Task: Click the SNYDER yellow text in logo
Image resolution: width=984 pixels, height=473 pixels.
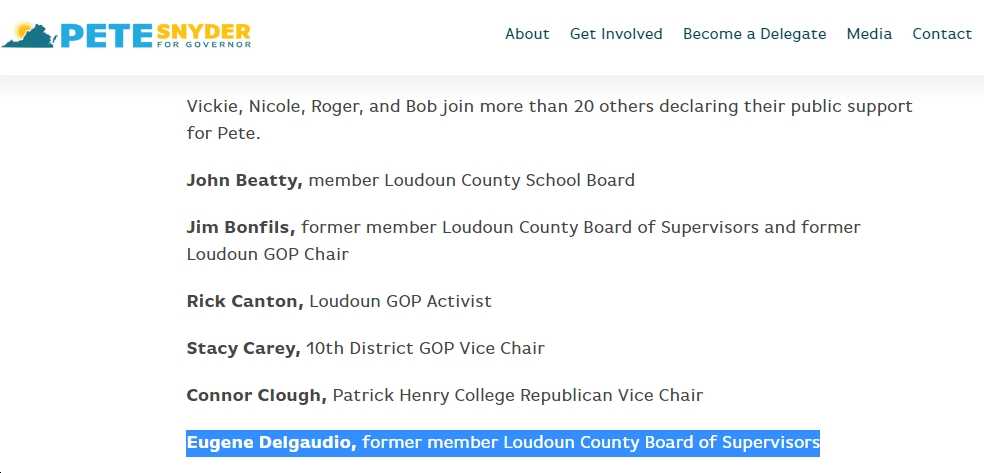Action: [203, 31]
